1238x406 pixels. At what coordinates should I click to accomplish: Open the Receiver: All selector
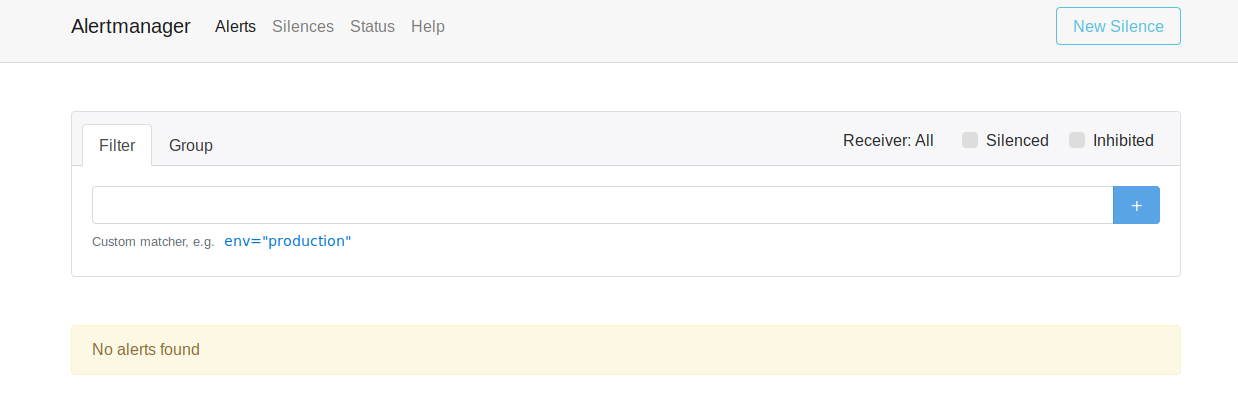tap(888, 140)
